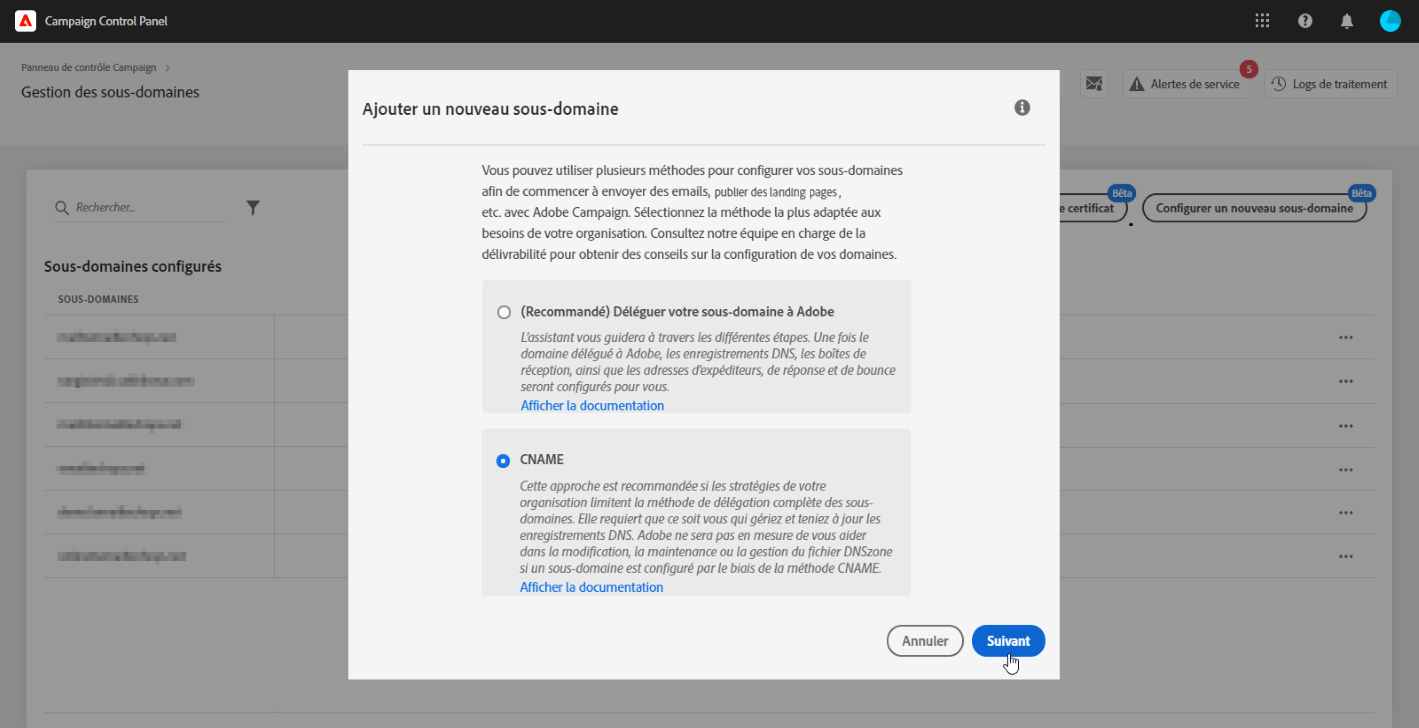Go to Panneau de contrôle Campaign breadcrumb
Screen dimensions: 1419x728
tap(89, 68)
